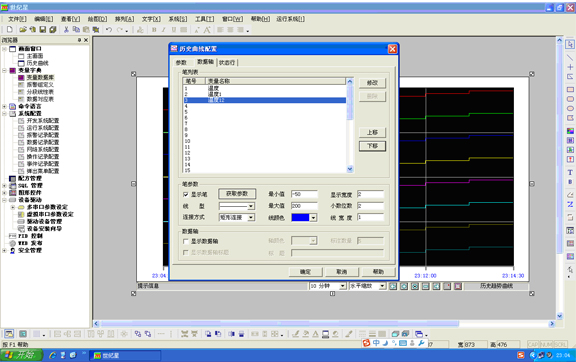This screenshot has height=362, width=576.
Task: Click the New file icon in toolbar
Action: [10, 29]
